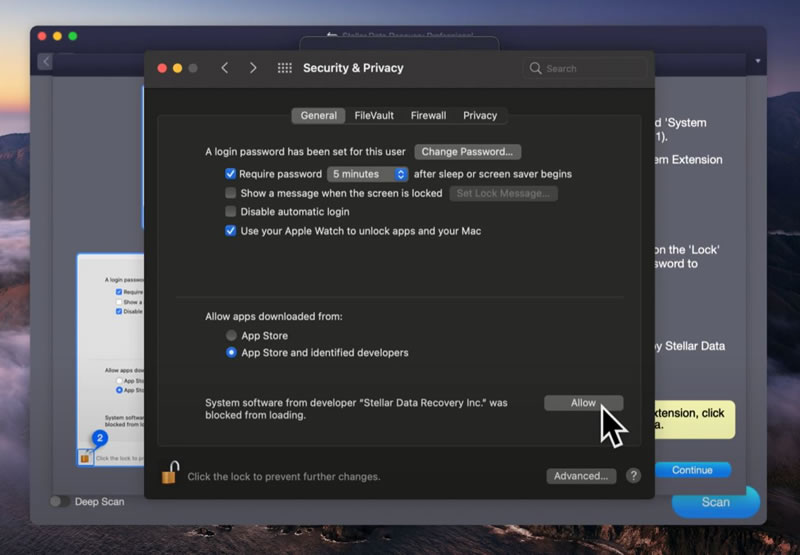Open the Privacy tab
Screen dimensions: 800x555
click(x=480, y=116)
